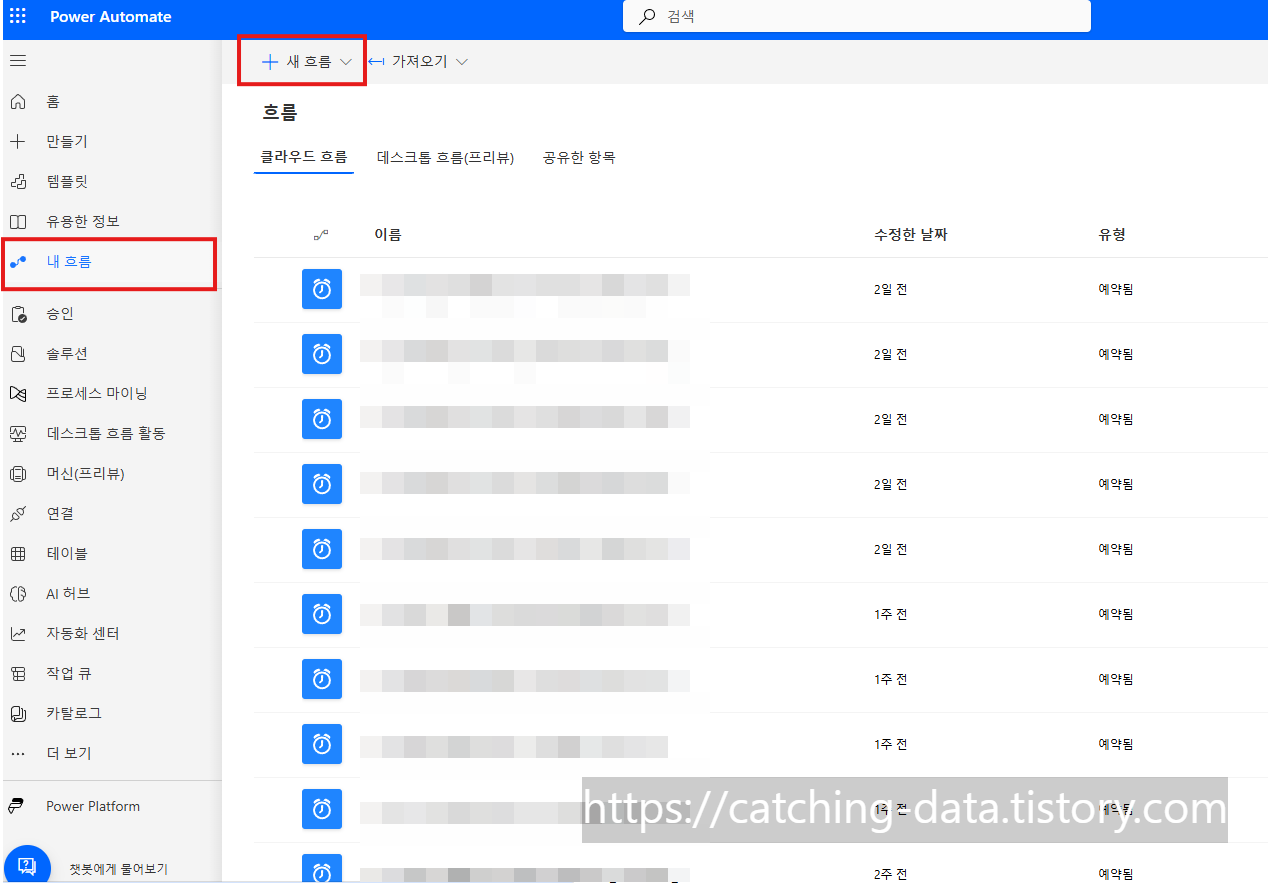Screen dimensions: 1268x883
Task: Click the magnifier icon in search box
Action: click(x=648, y=16)
